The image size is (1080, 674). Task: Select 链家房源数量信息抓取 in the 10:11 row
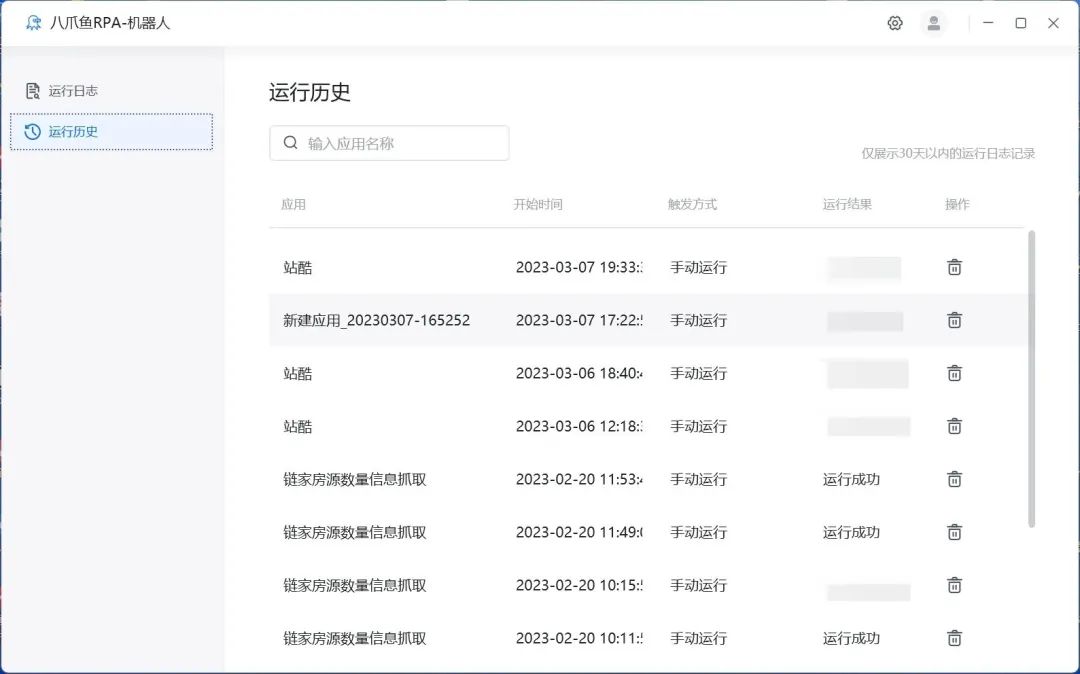(355, 638)
